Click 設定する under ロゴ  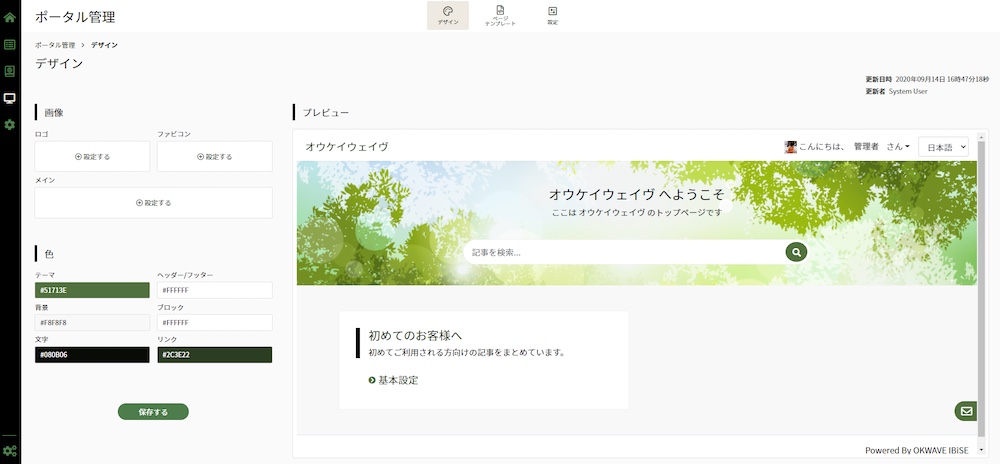click(x=92, y=156)
